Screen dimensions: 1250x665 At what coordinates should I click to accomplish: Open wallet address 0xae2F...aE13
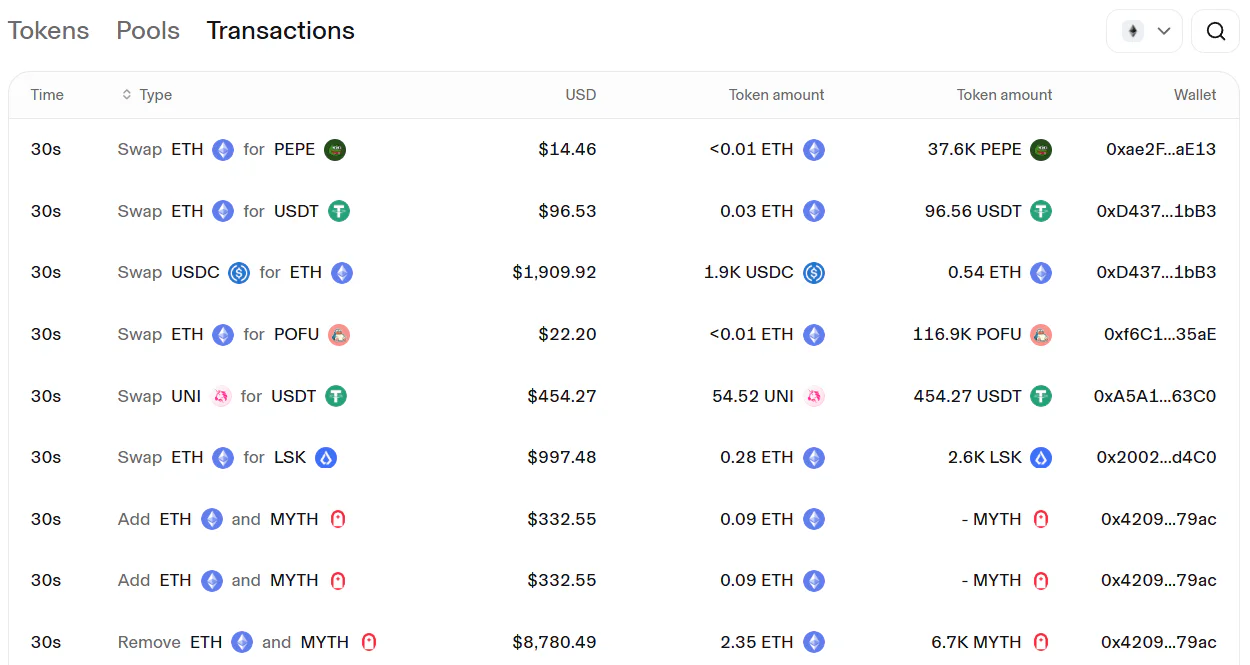click(1160, 150)
